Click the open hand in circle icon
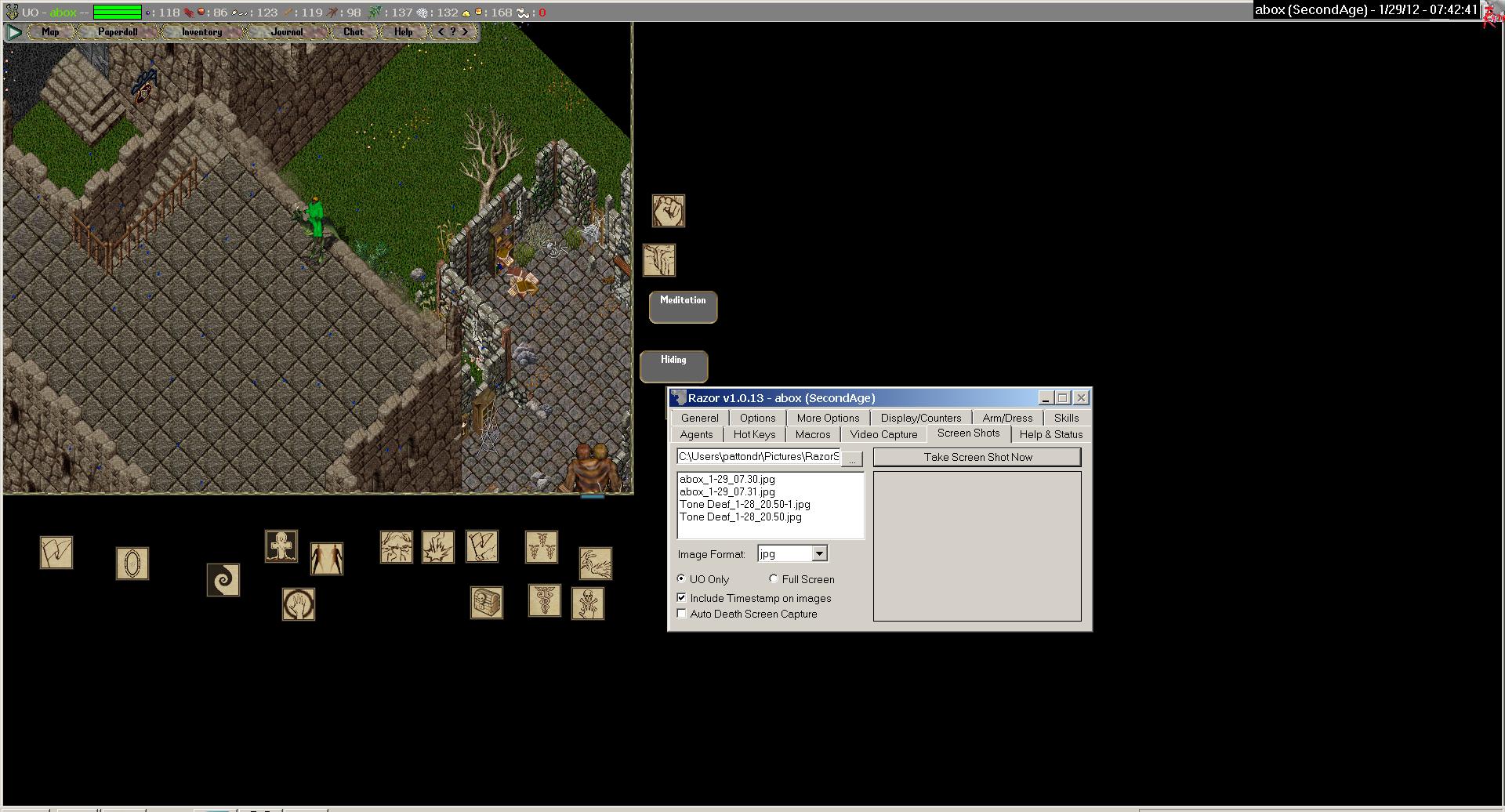This screenshot has width=1505, height=812. tap(298, 604)
